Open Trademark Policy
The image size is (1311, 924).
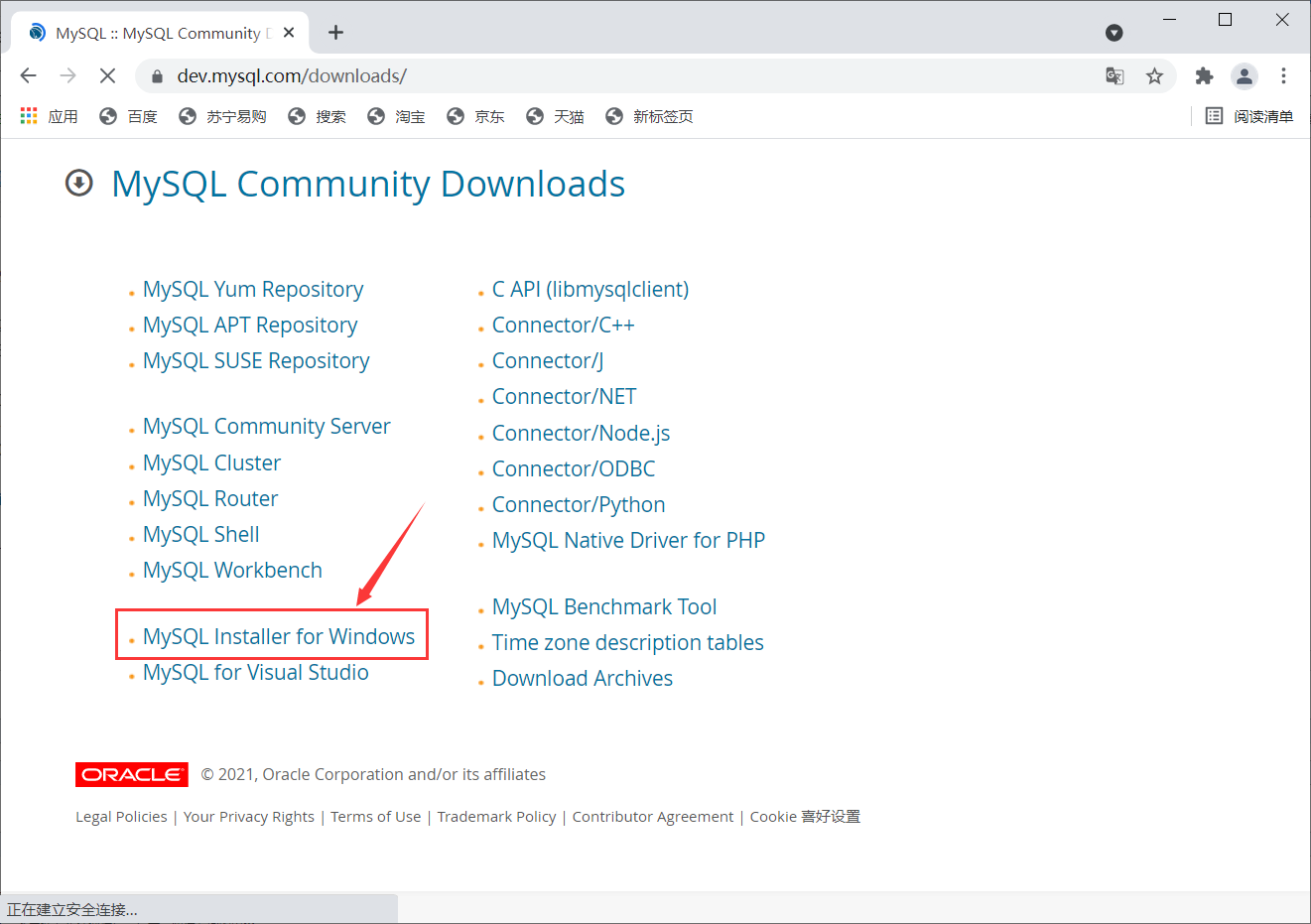(x=496, y=816)
